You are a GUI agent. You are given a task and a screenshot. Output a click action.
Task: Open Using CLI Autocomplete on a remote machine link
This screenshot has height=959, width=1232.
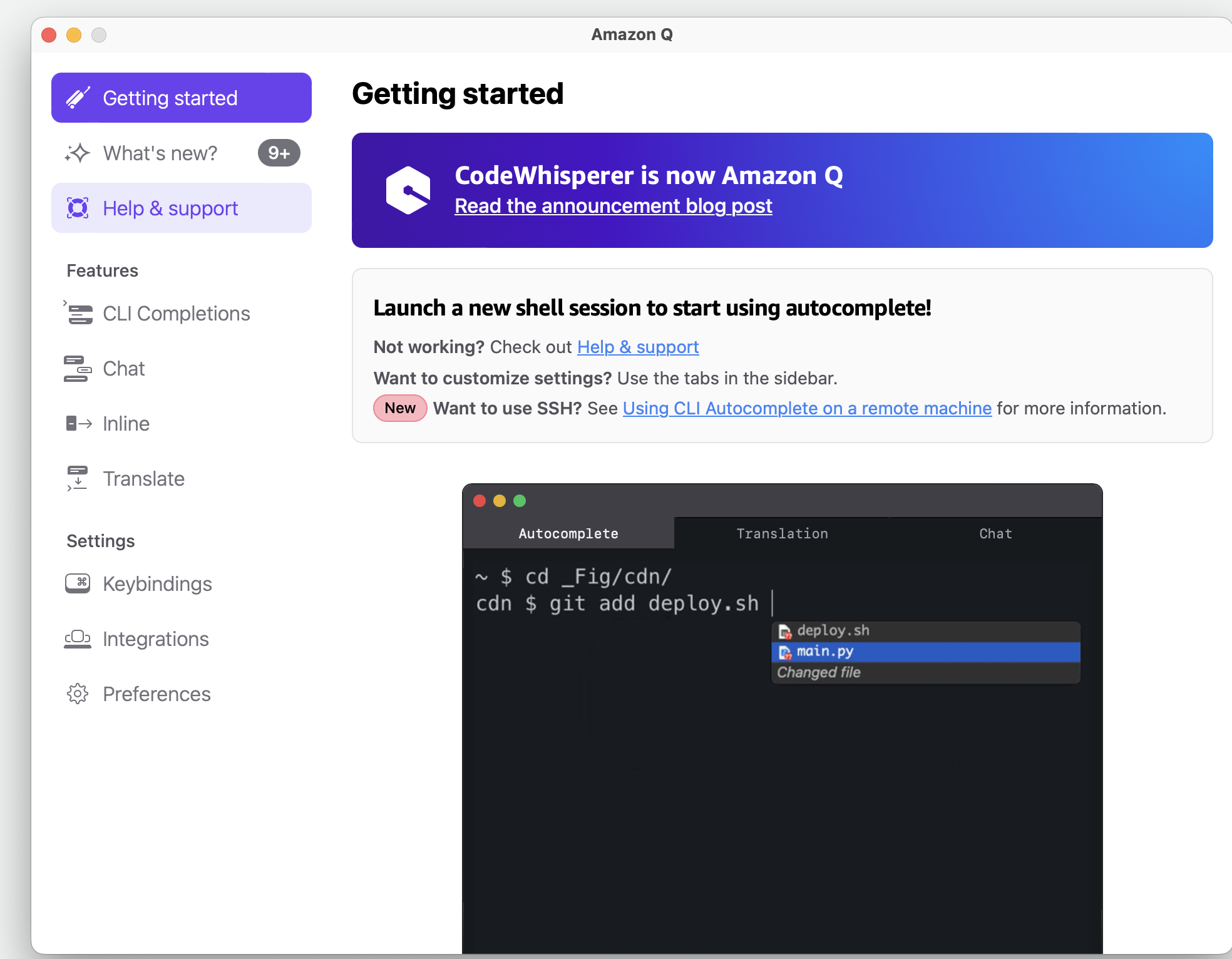click(807, 408)
